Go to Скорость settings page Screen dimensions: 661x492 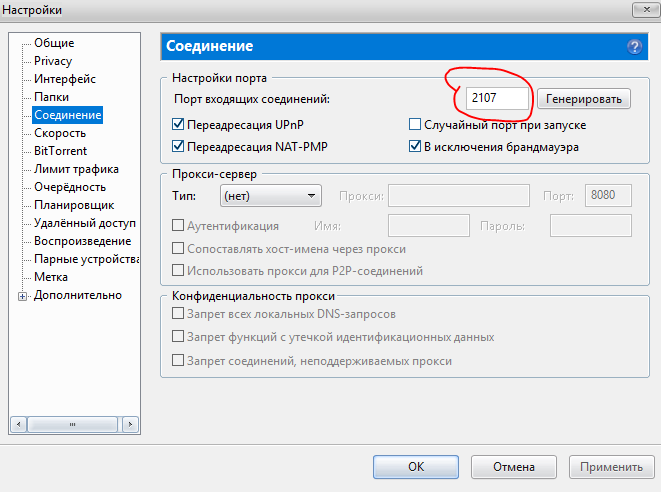(60, 133)
